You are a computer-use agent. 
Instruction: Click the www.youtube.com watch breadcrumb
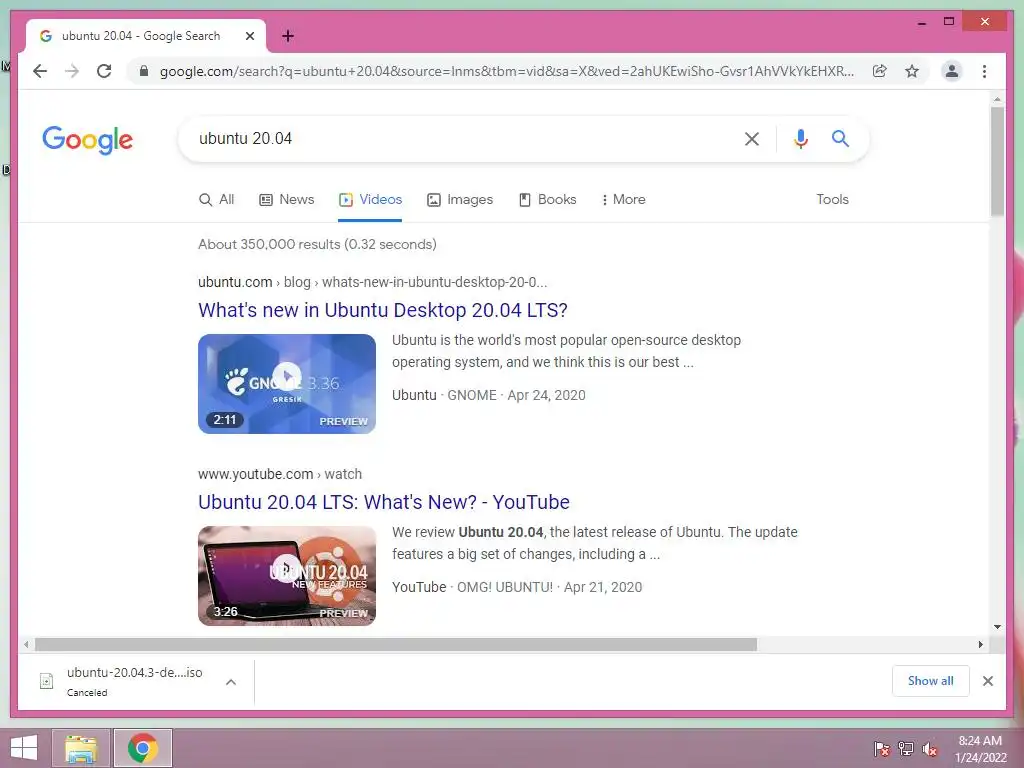pos(280,474)
